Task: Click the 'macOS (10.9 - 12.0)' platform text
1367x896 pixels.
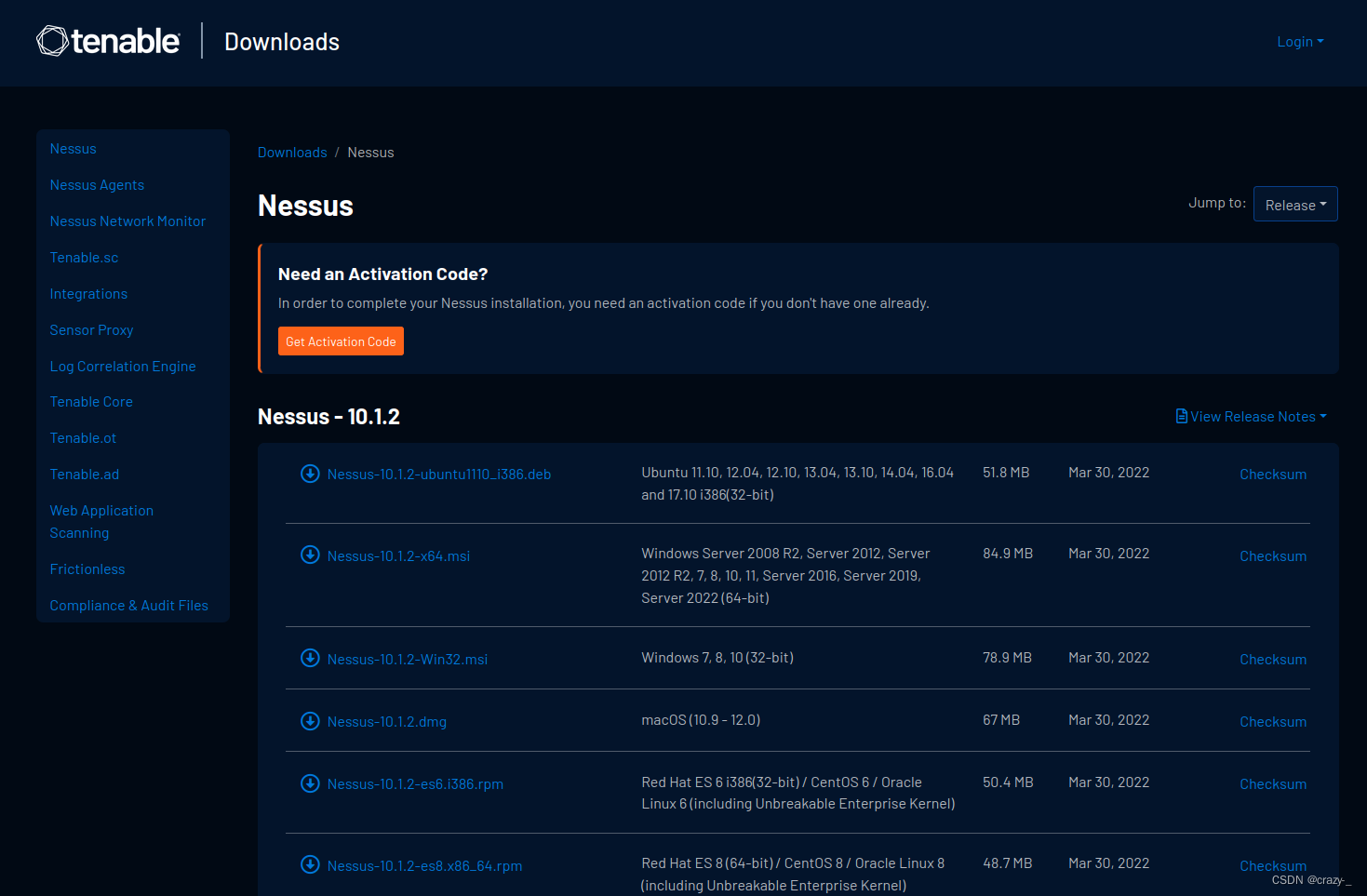Action: point(701,720)
